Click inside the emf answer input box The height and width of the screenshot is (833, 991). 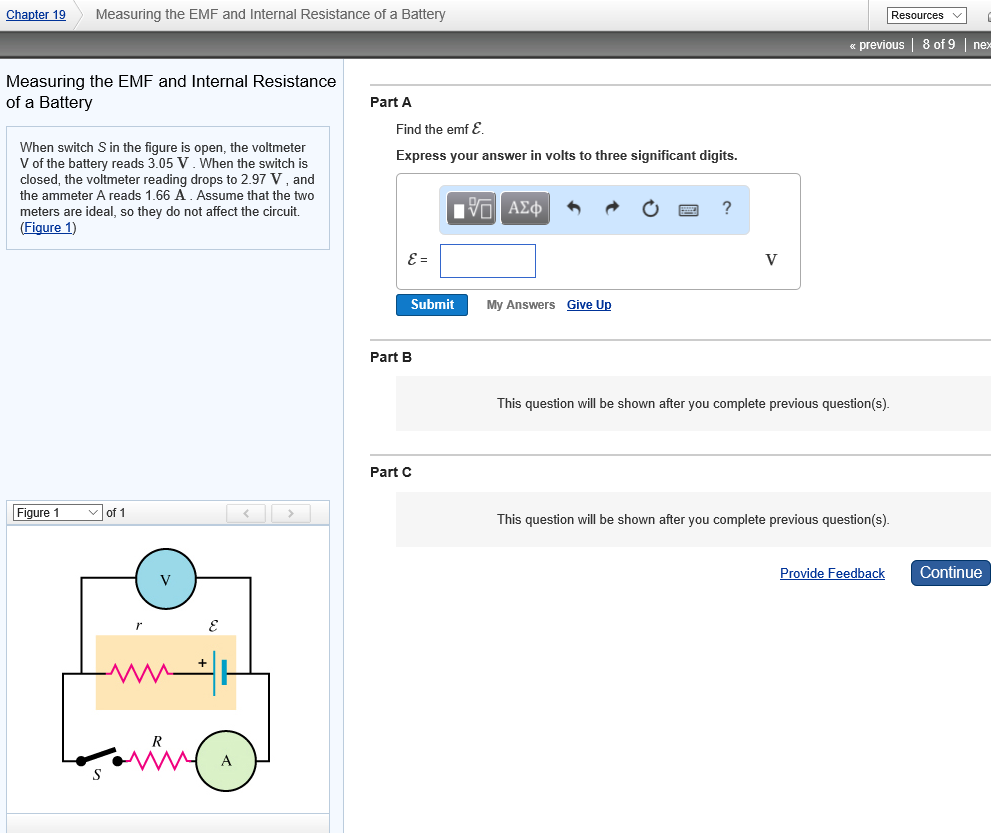[487, 260]
